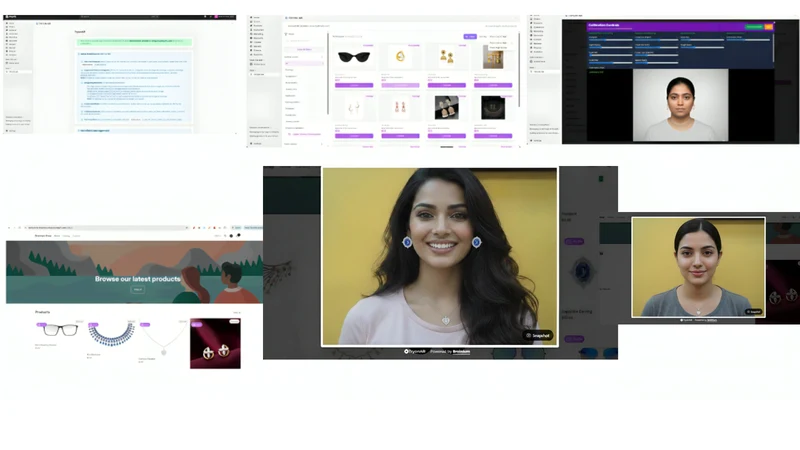Viewport: 800px width, 450px height.
Task: Click the button under 'Browse our latest products'
Action: (x=138, y=289)
